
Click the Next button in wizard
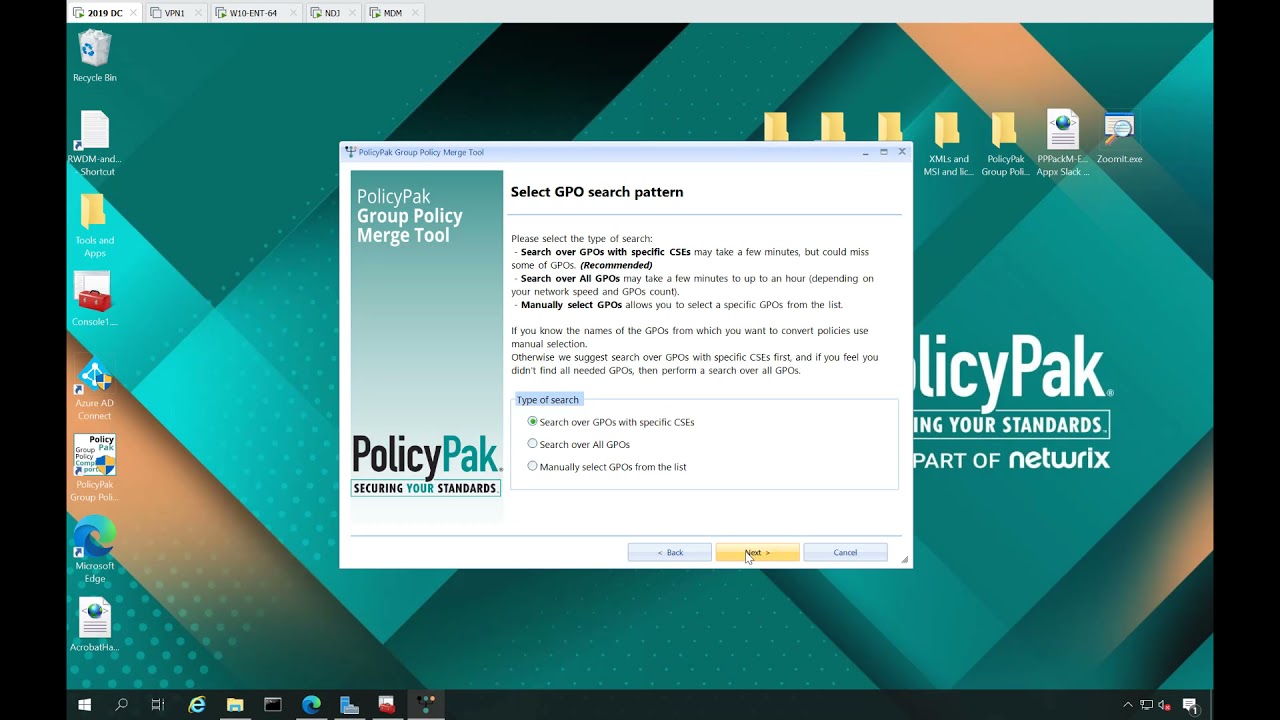[757, 552]
